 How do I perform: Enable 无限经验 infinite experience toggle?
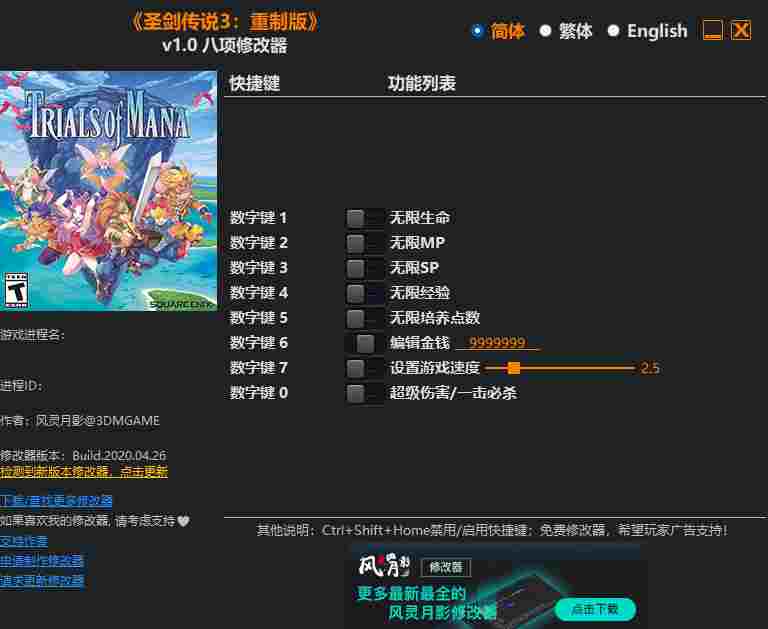[x=364, y=293]
